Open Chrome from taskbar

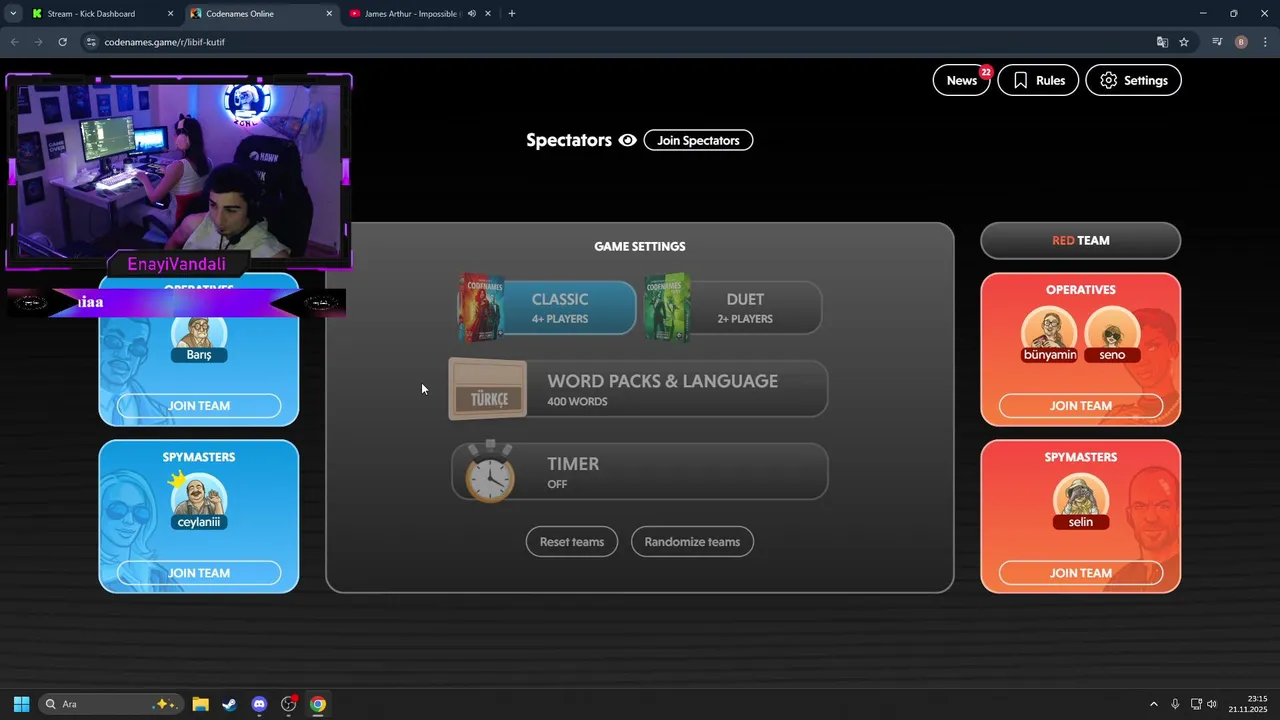(317, 704)
